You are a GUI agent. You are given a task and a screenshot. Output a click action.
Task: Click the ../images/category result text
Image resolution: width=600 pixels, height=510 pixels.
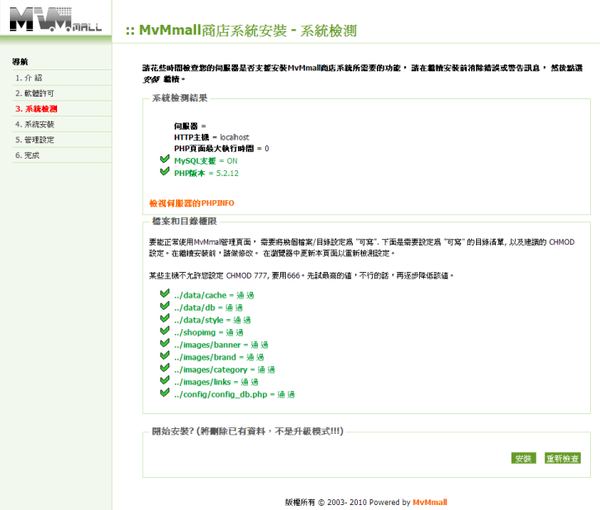pyautogui.click(x=225, y=370)
